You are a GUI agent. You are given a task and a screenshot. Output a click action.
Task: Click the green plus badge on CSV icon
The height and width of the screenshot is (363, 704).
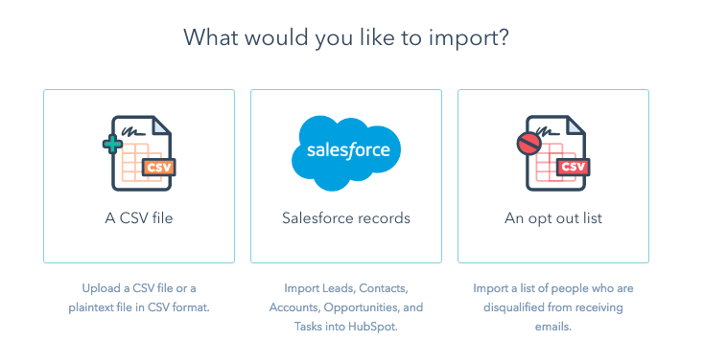112,145
